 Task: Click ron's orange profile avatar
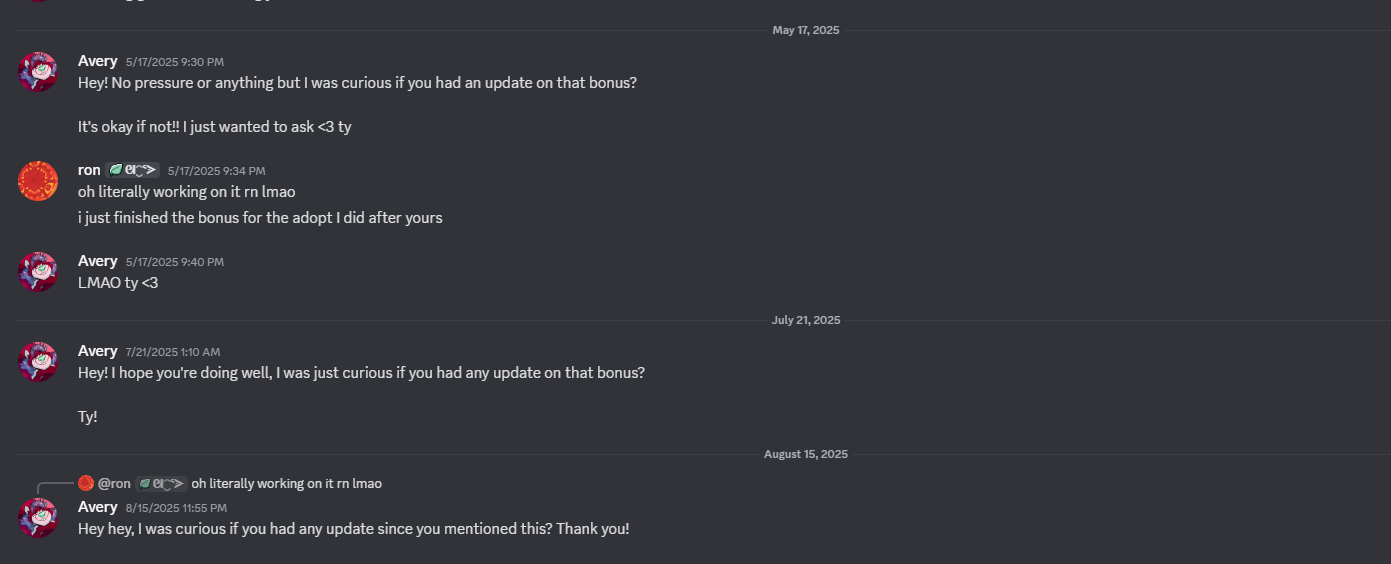click(38, 181)
